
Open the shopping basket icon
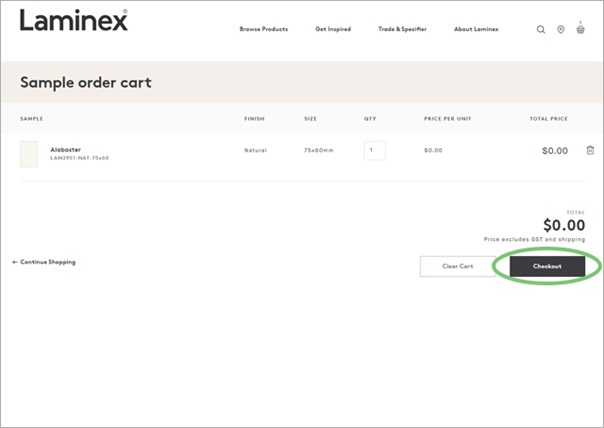point(580,29)
